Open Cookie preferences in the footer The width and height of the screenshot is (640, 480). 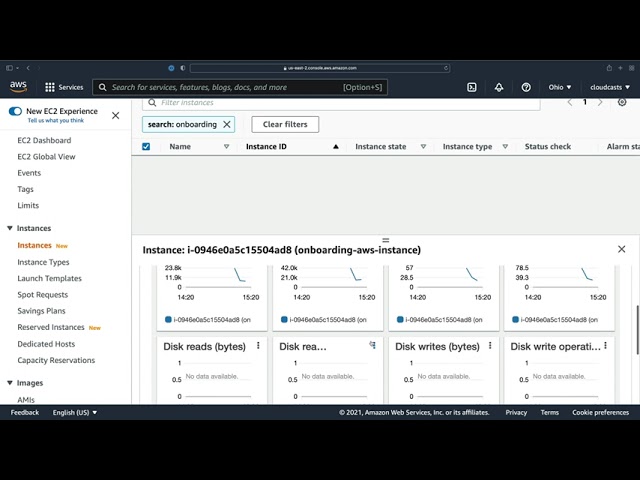pos(600,413)
